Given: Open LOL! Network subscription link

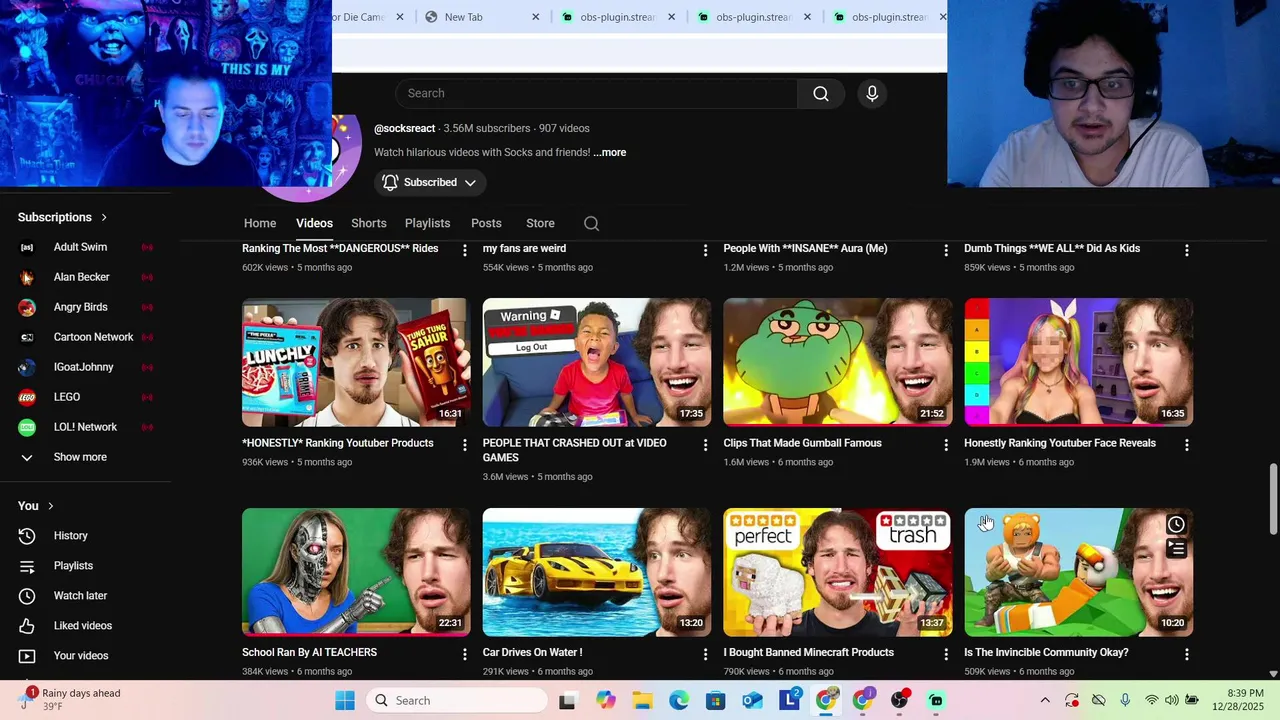Looking at the screenshot, I should pos(85,427).
